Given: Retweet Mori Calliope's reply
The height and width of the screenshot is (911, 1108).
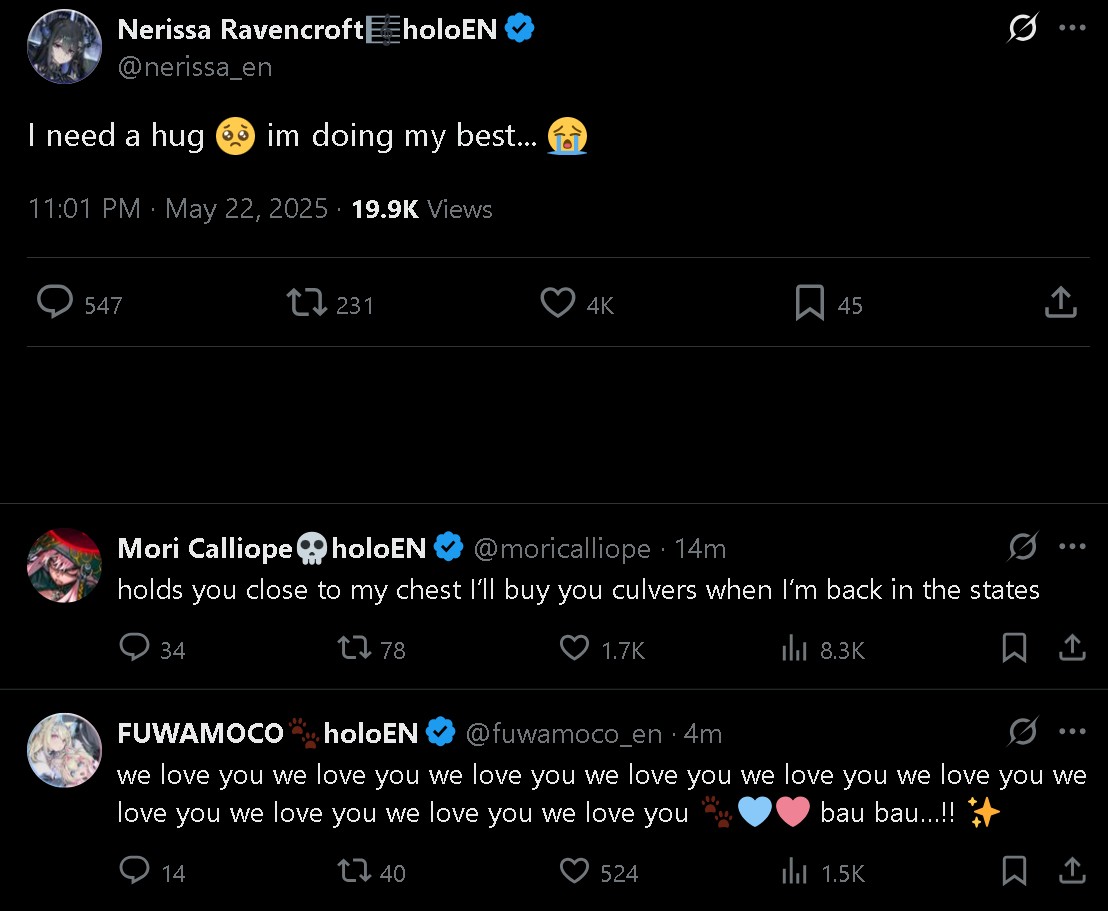Looking at the screenshot, I should coord(354,649).
